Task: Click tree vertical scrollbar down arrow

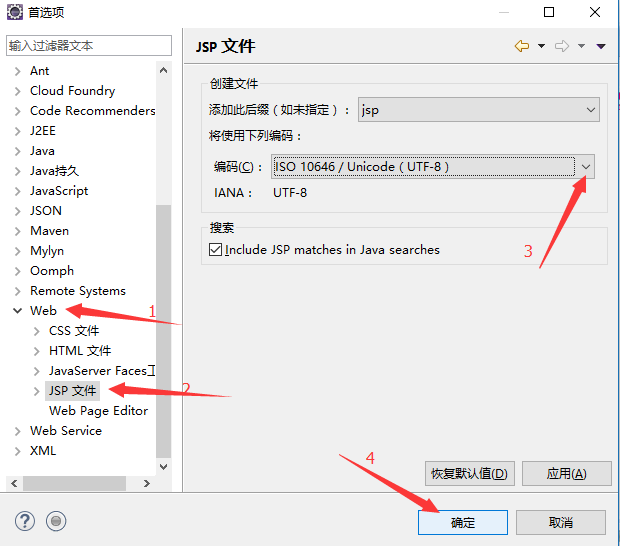Action: [163, 467]
